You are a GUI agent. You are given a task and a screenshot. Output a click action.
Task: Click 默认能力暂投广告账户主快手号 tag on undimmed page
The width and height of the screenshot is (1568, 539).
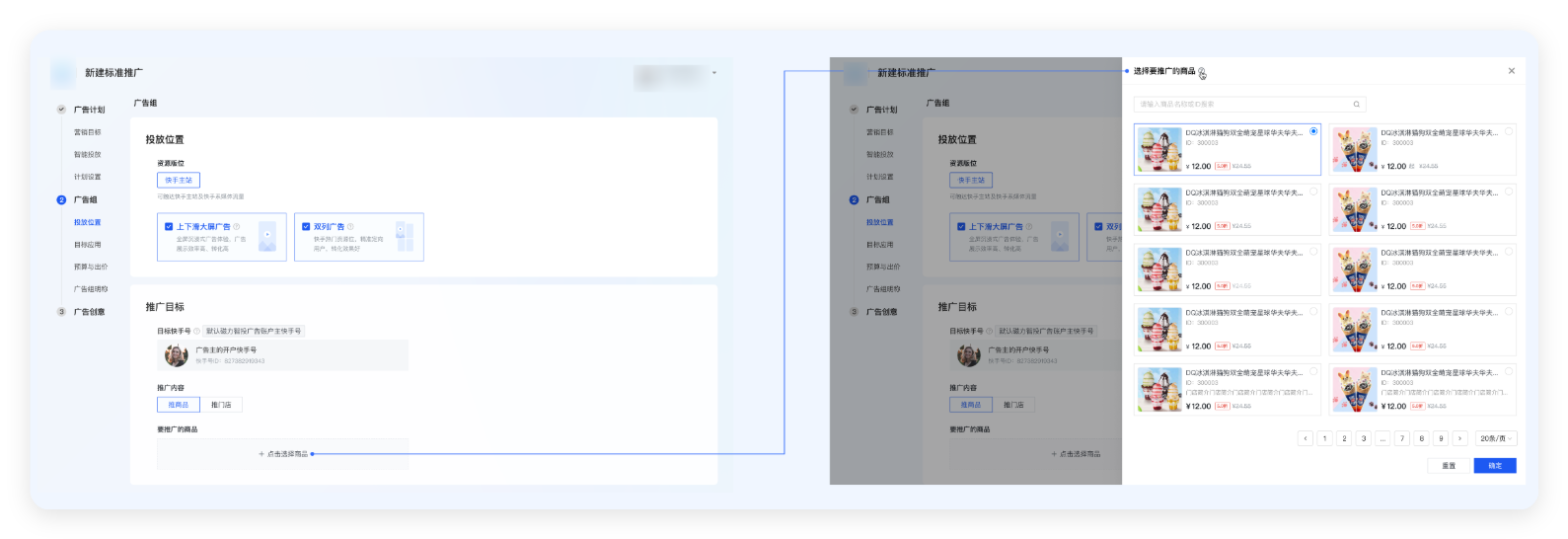254,331
